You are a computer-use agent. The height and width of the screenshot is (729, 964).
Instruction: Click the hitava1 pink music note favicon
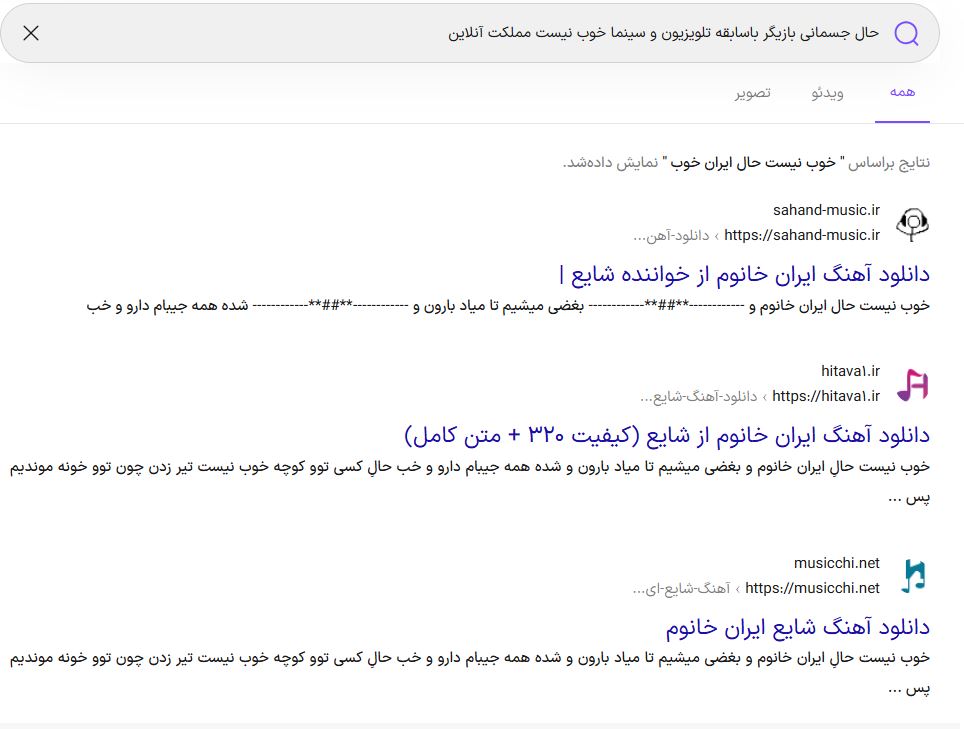pyautogui.click(x=912, y=385)
